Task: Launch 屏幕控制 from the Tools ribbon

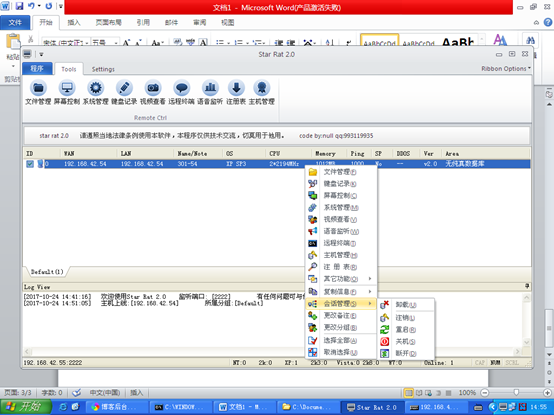Action: tap(67, 93)
